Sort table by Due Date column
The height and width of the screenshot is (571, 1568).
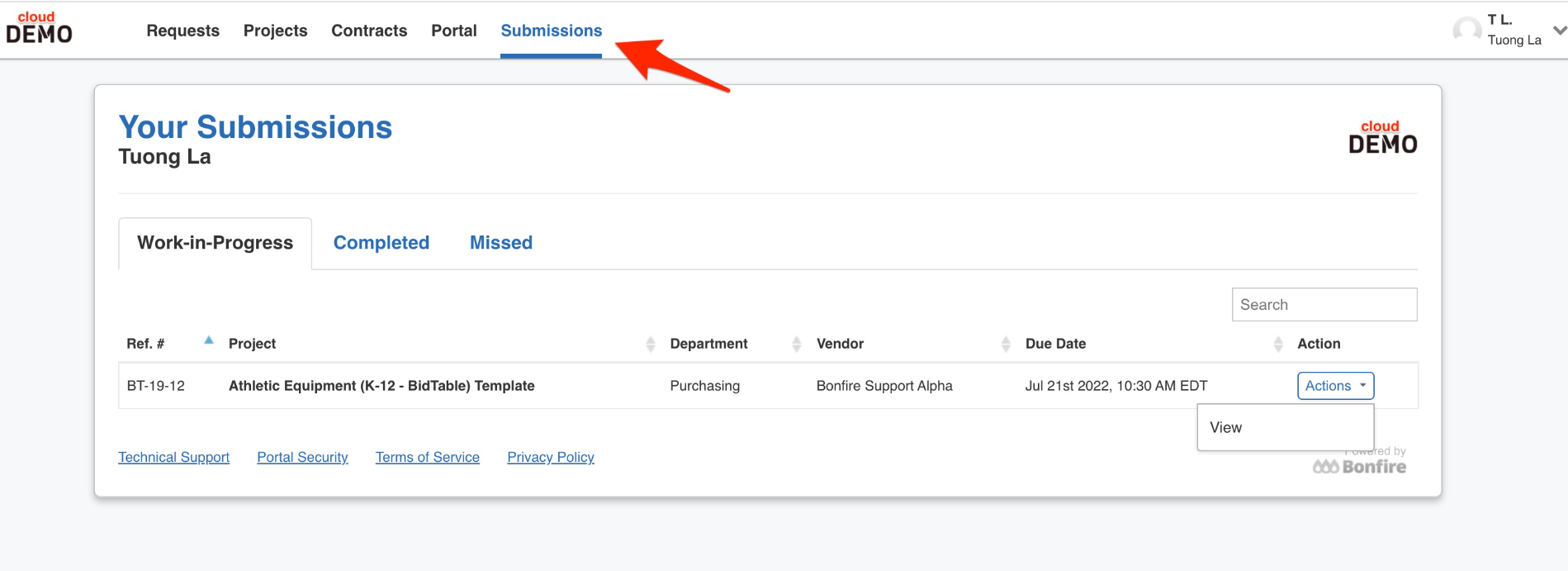click(1277, 344)
